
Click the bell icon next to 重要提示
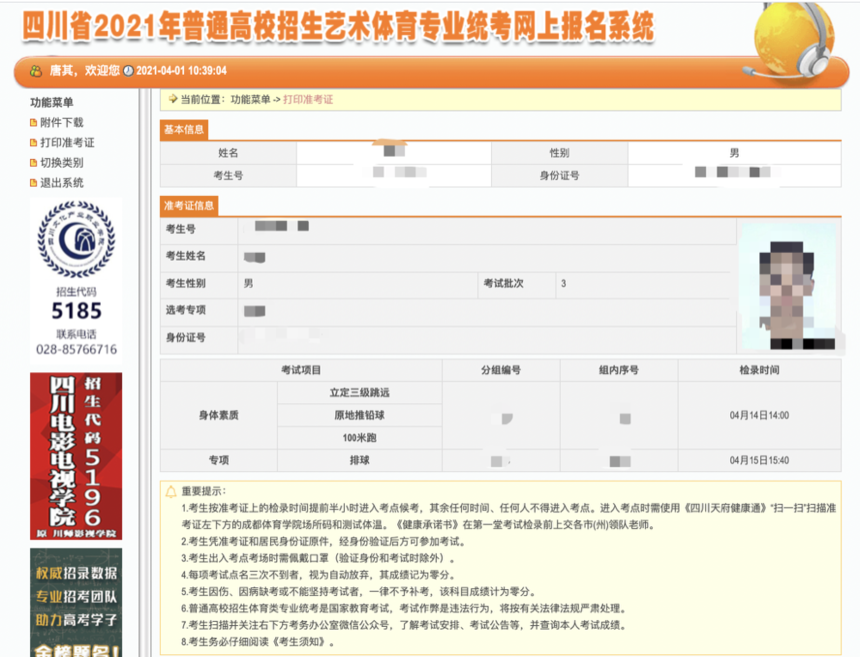(x=172, y=491)
